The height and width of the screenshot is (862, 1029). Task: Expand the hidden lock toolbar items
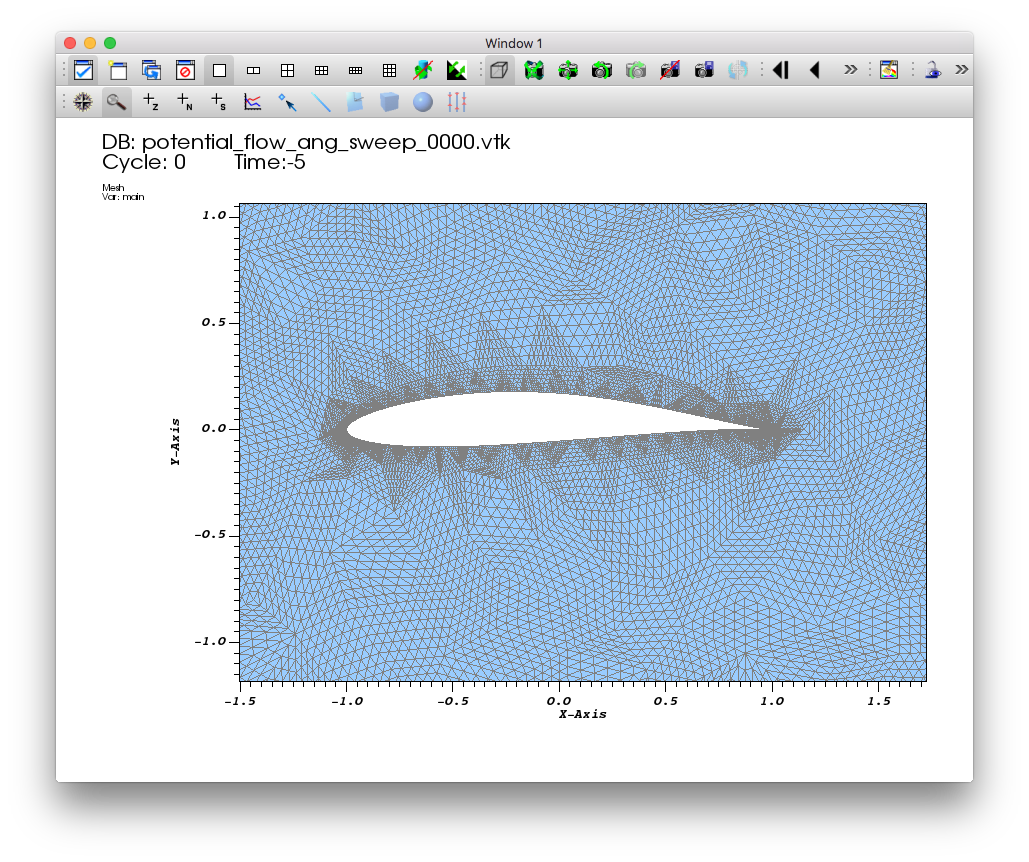(x=962, y=70)
